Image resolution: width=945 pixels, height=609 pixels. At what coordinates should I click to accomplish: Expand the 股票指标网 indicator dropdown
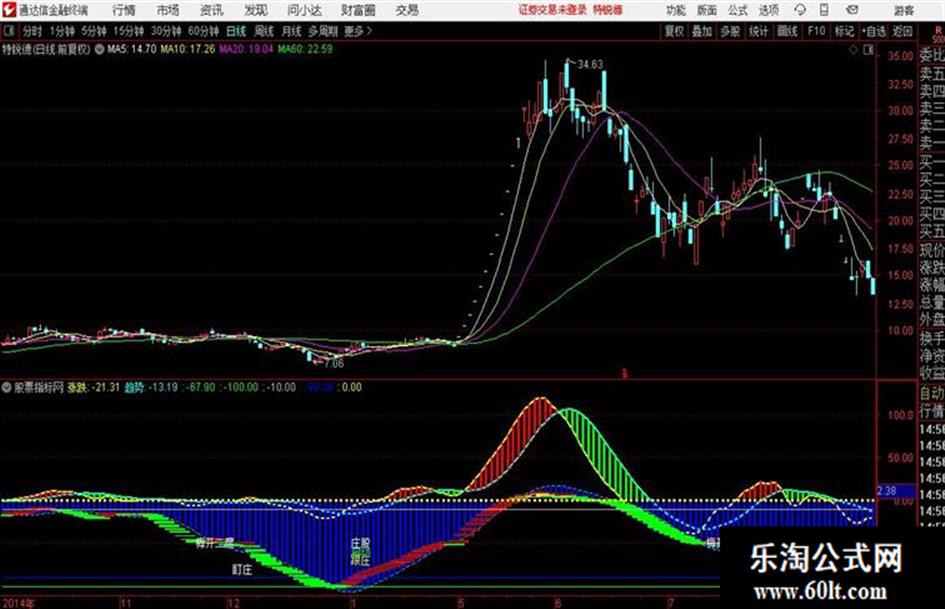pos(7,387)
